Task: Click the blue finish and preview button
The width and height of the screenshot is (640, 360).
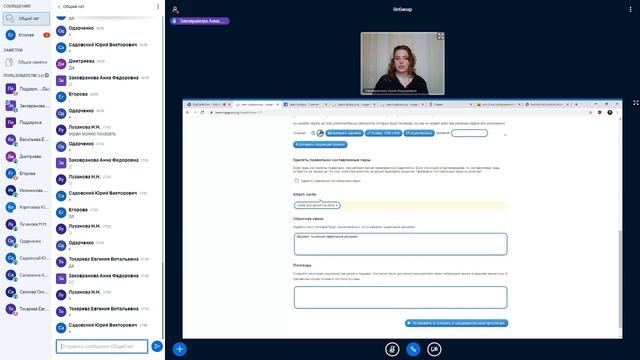Action: click(x=456, y=323)
